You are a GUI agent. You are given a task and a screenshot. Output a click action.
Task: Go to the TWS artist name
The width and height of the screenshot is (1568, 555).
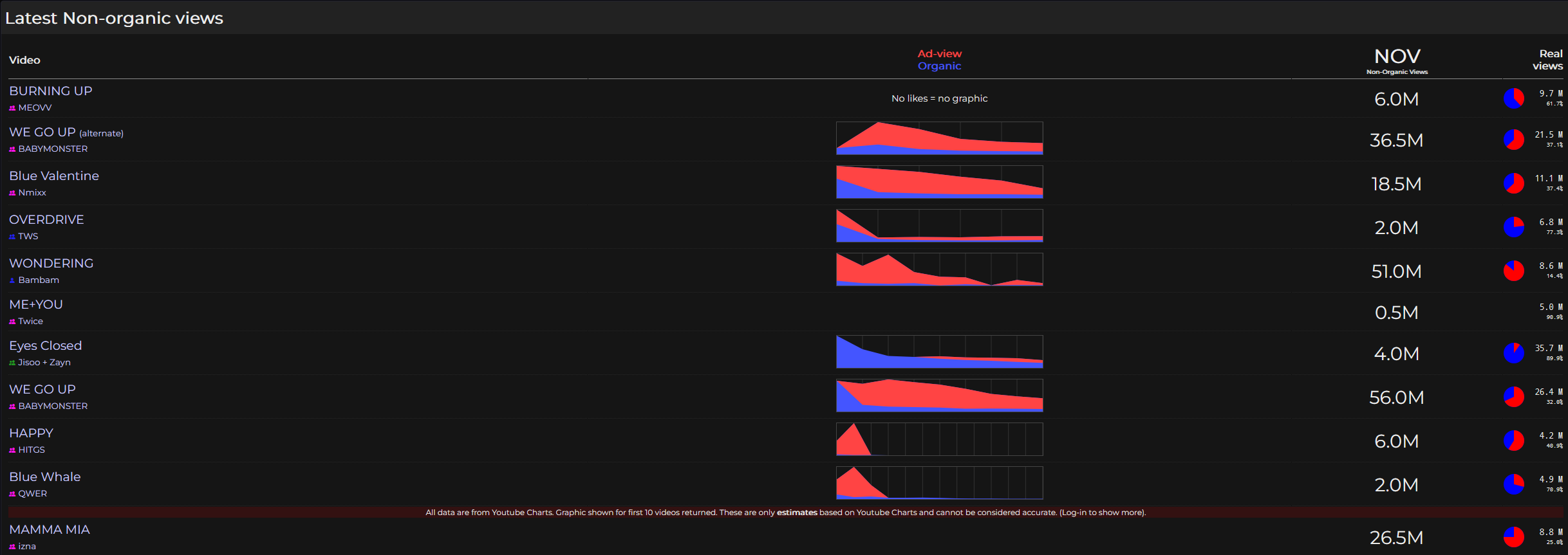28,237
